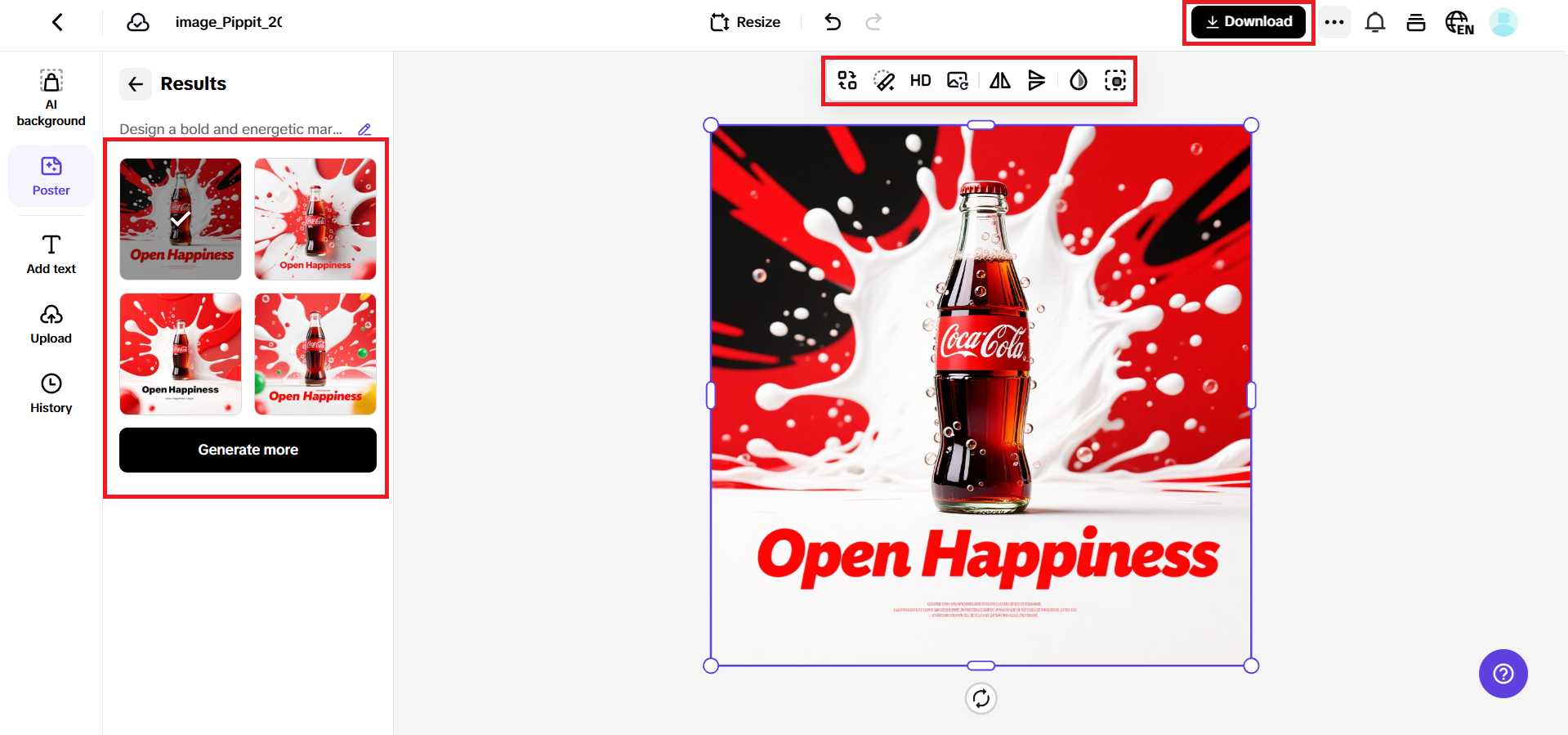This screenshot has height=735, width=1568.
Task: Click the top-left corner resize handle
Action: [711, 125]
